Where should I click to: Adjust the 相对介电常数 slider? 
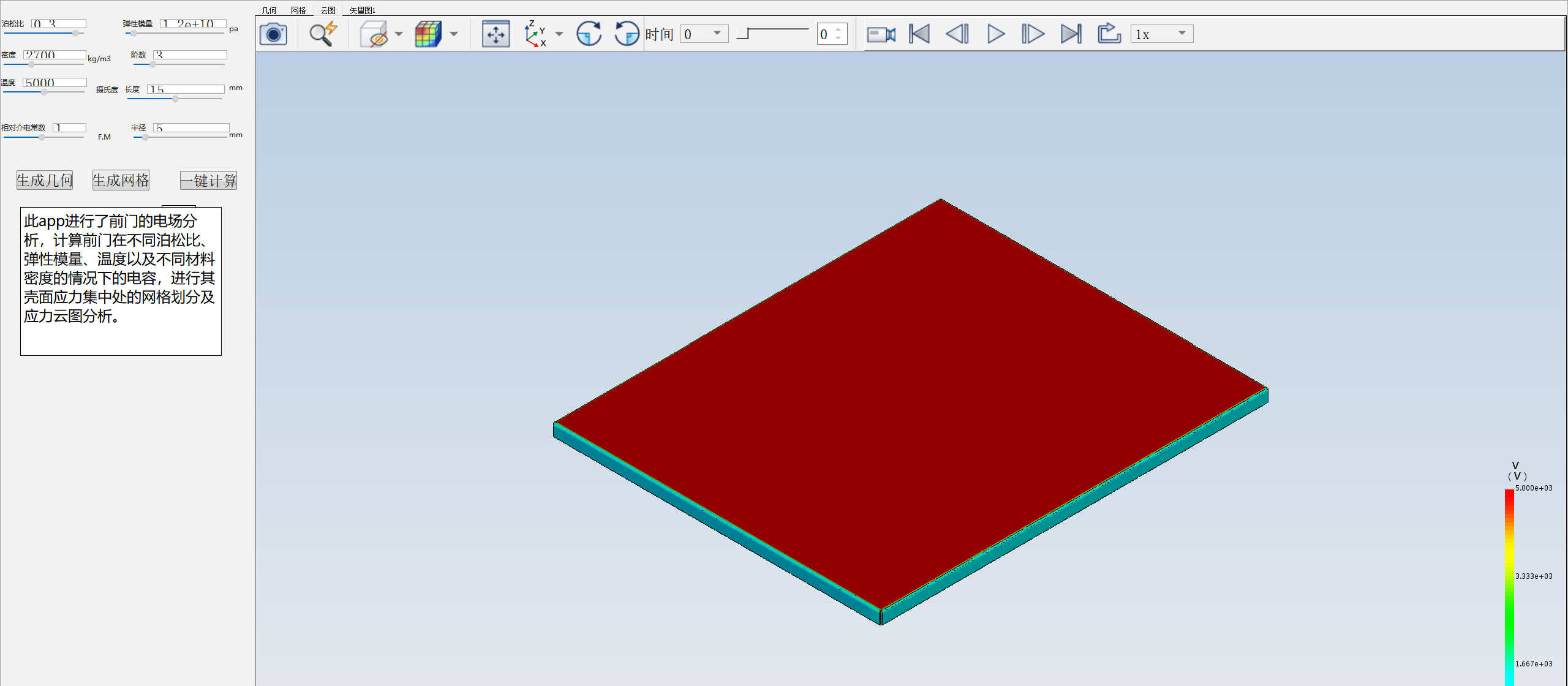click(43, 137)
